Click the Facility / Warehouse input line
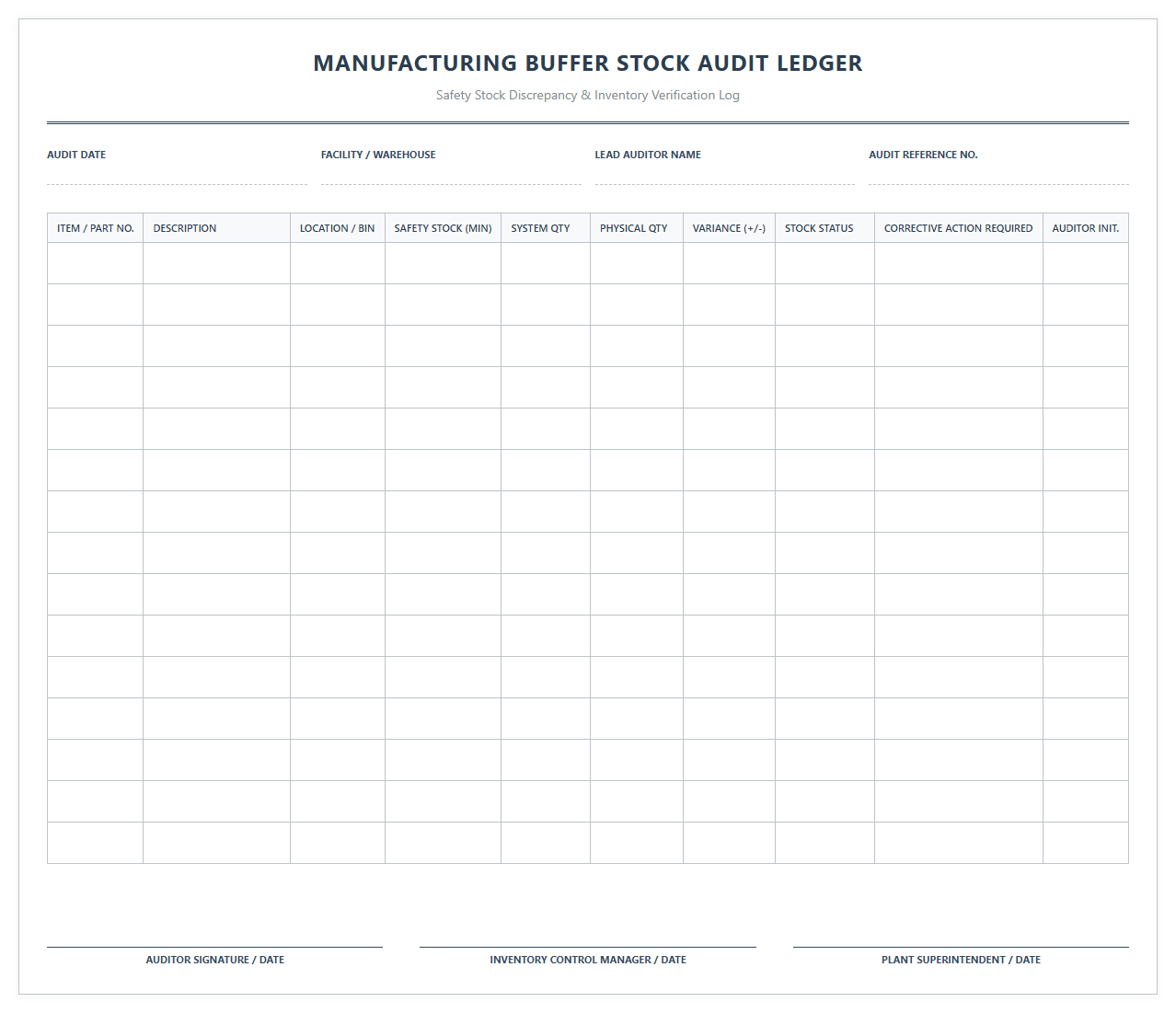This screenshot has height=1013, width=1176. click(x=451, y=174)
